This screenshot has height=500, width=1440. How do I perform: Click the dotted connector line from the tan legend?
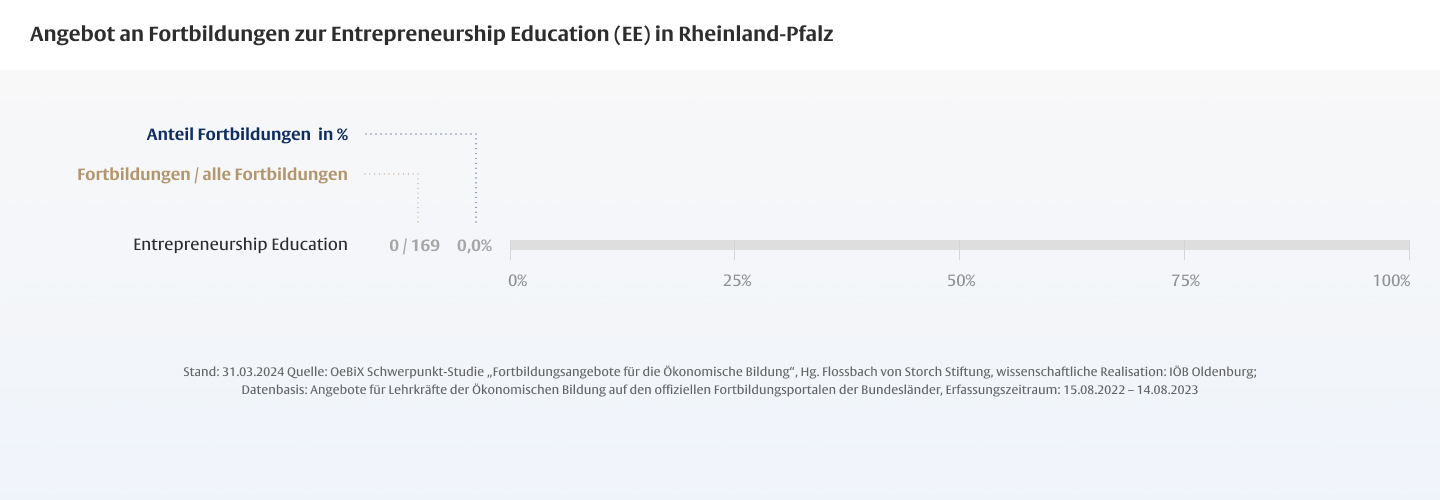[417, 198]
